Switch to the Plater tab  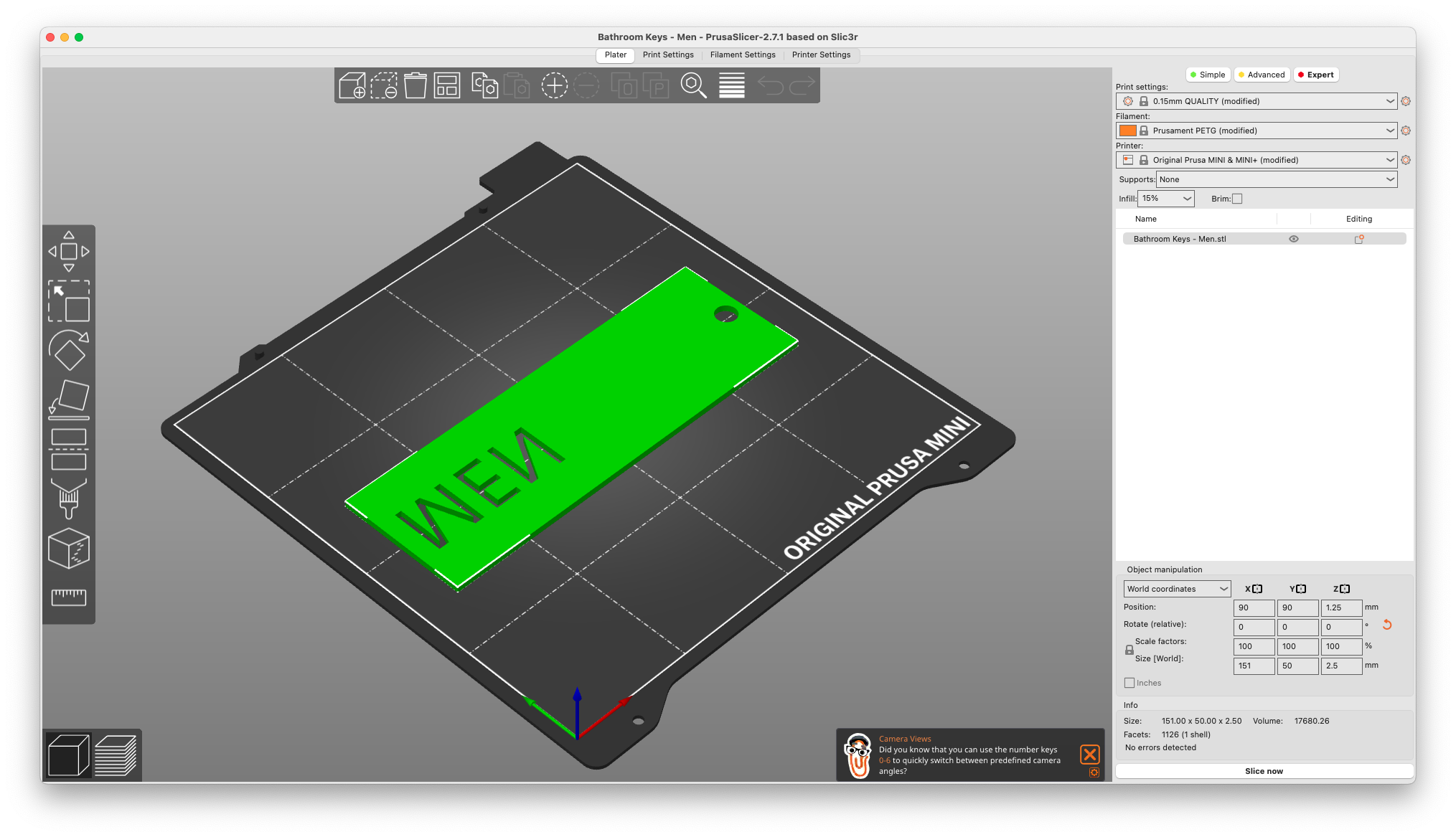[615, 55]
